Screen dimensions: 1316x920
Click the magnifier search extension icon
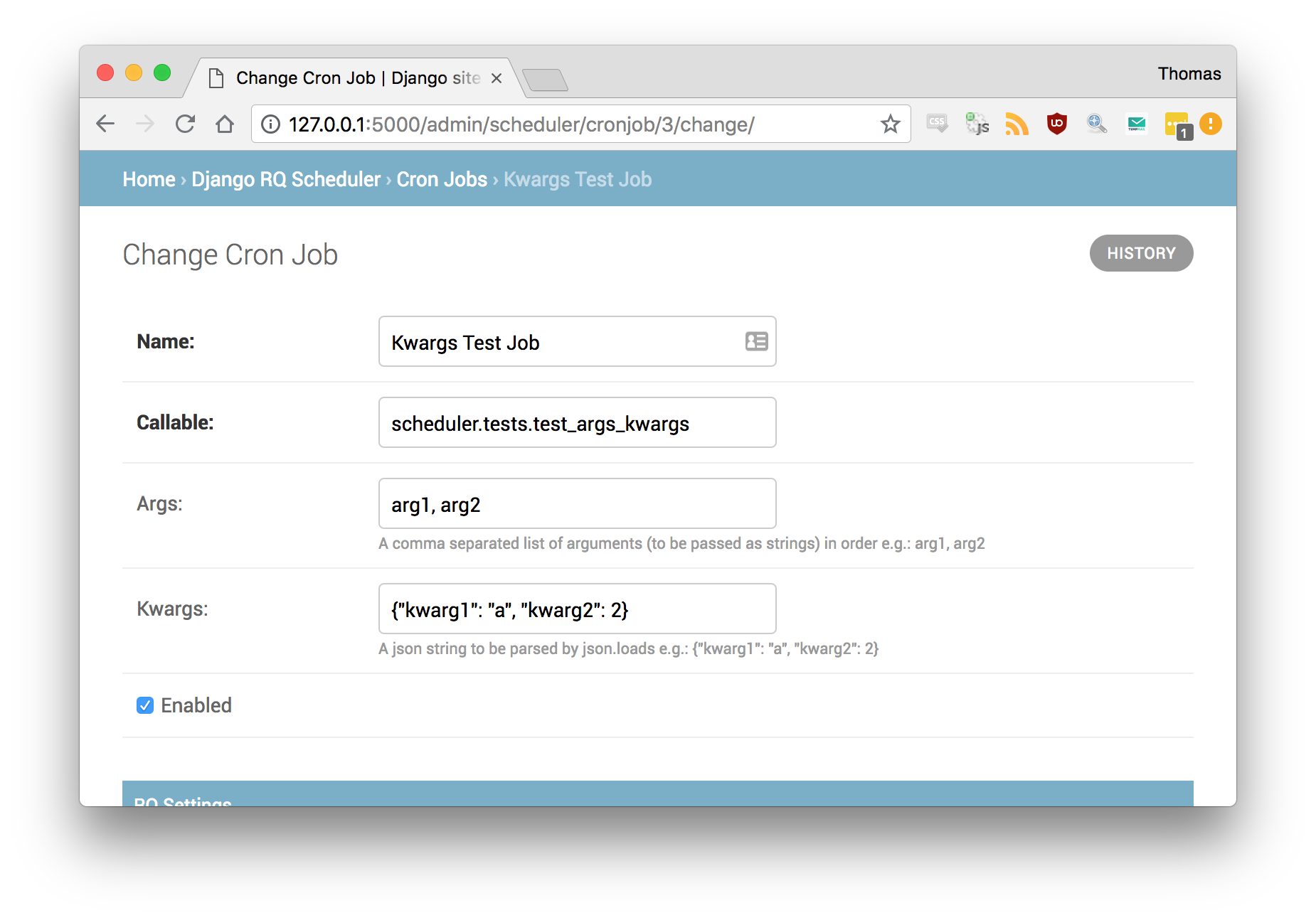1096,124
